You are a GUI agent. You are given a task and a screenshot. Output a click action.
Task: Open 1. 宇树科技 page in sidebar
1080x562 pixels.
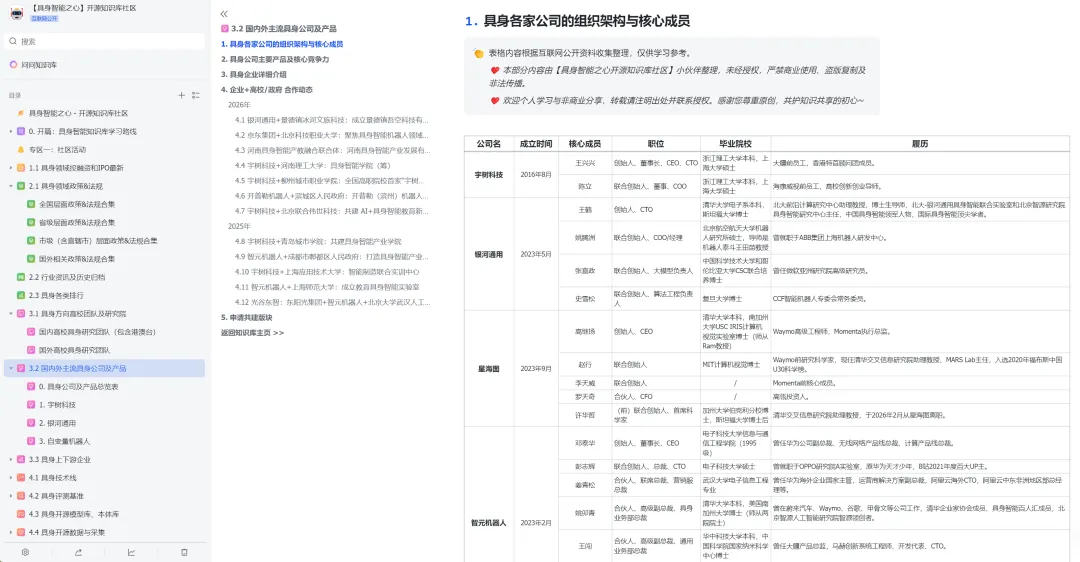pos(56,405)
